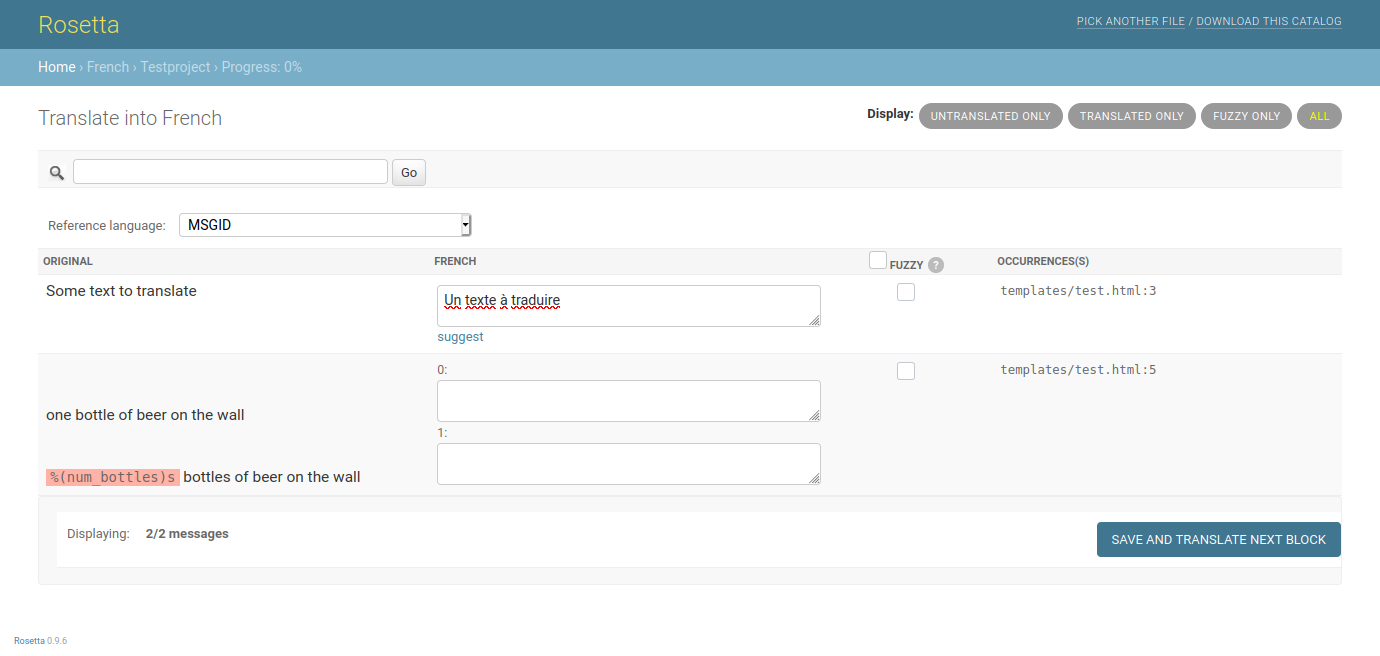Mark 'Some text to translate' as fuzzy

(906, 292)
